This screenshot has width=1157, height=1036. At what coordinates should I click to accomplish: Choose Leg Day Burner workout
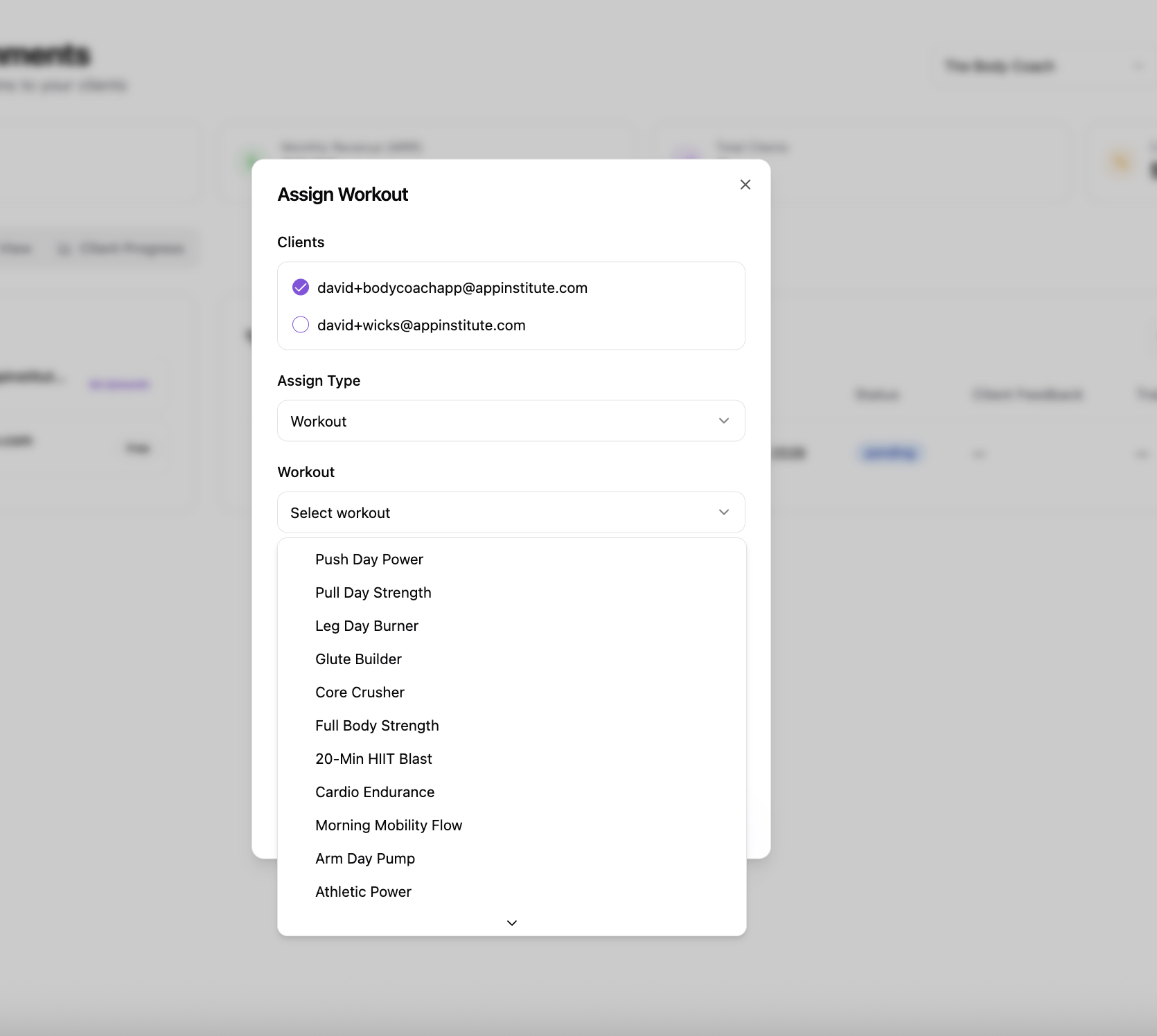[x=511, y=626]
